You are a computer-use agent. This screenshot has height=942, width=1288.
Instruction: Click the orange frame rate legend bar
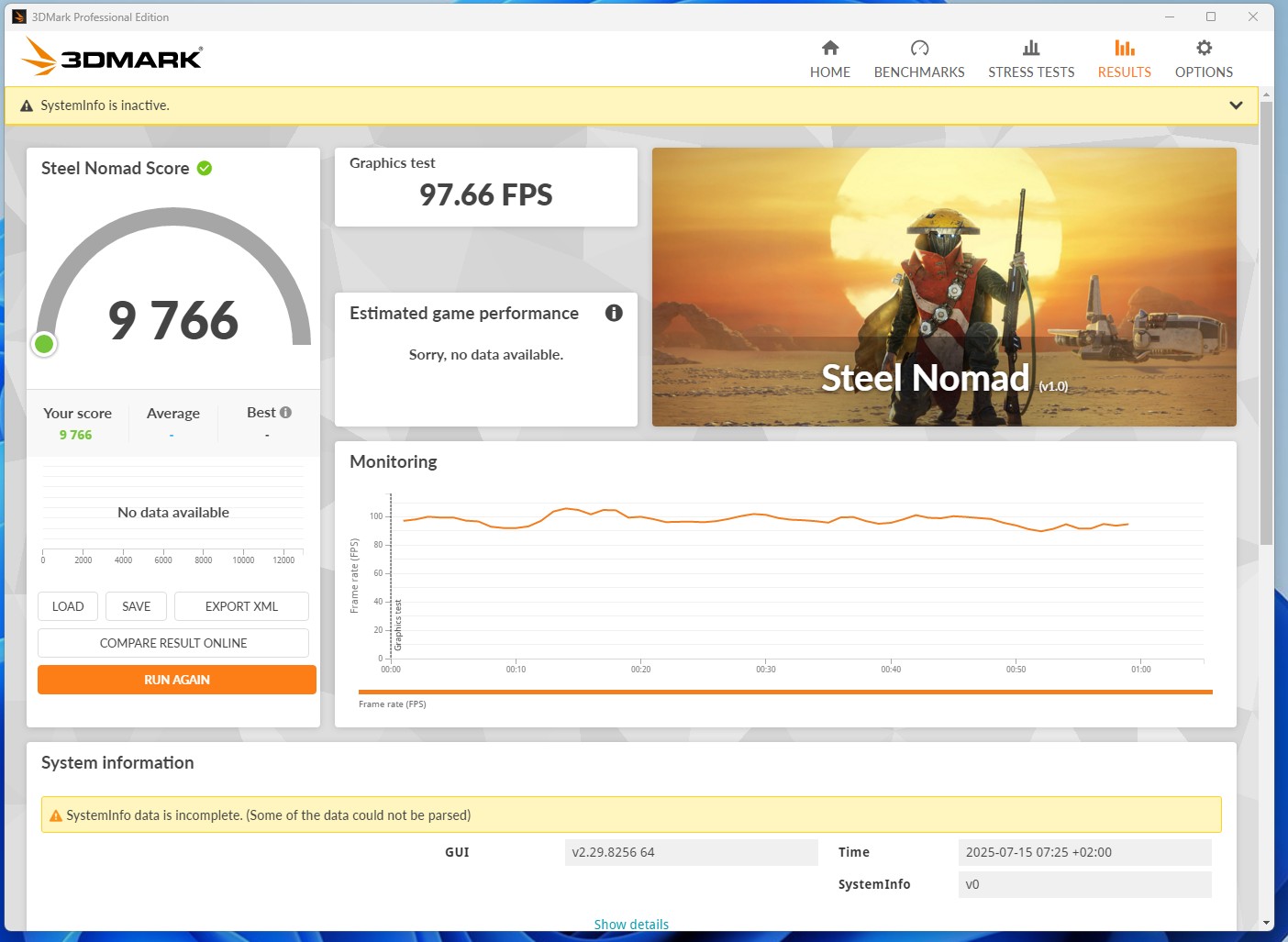785,692
